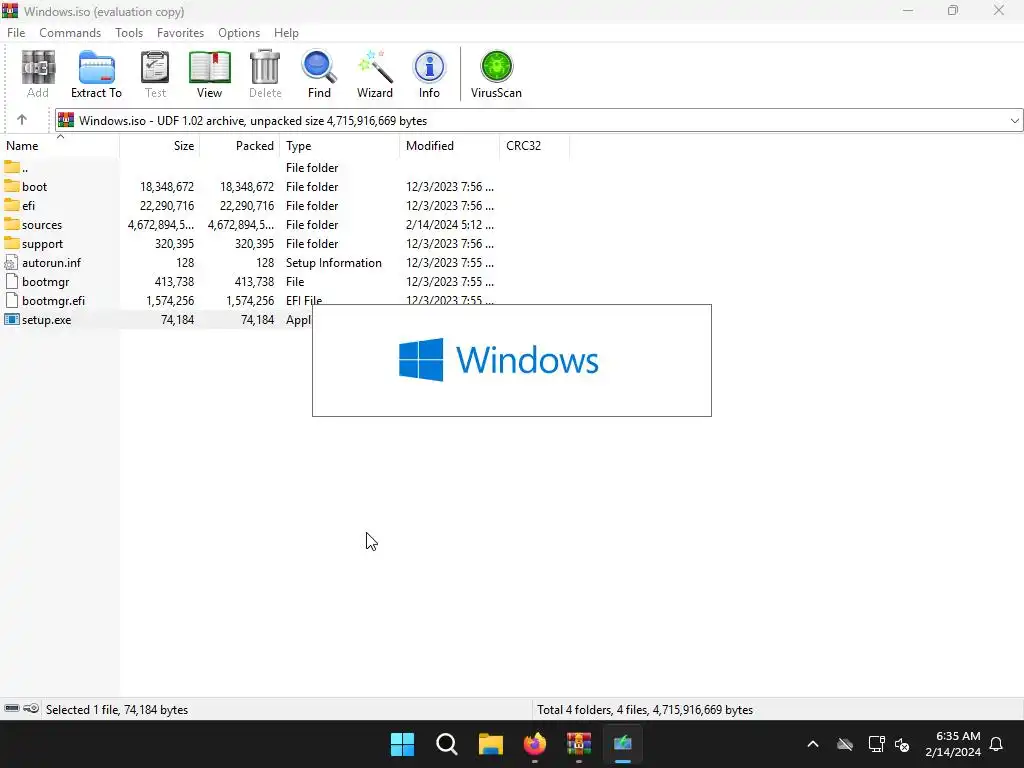Open the Find magnifier icon
The width and height of the screenshot is (1024, 768).
(x=319, y=67)
